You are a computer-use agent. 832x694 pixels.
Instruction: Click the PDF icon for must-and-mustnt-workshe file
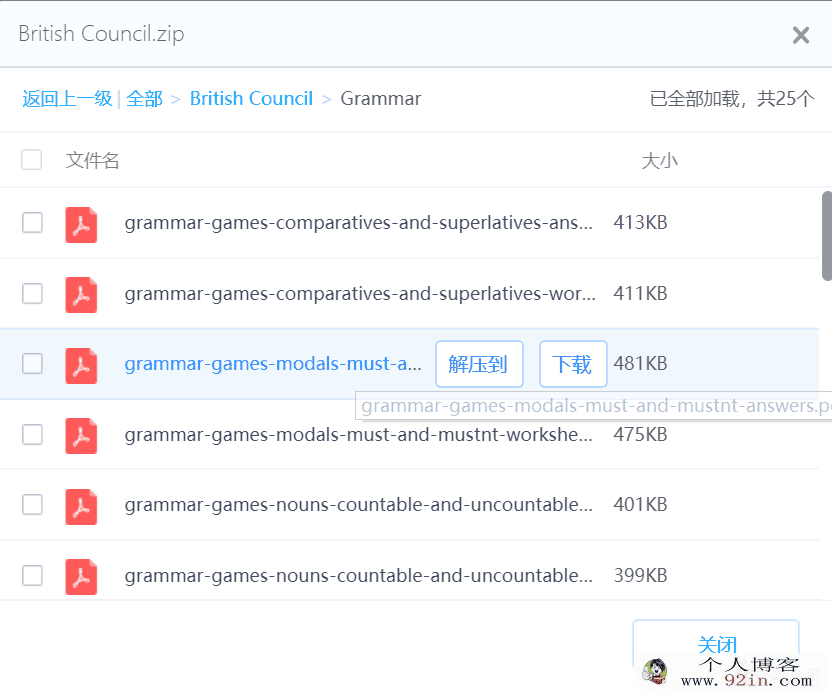point(81,436)
